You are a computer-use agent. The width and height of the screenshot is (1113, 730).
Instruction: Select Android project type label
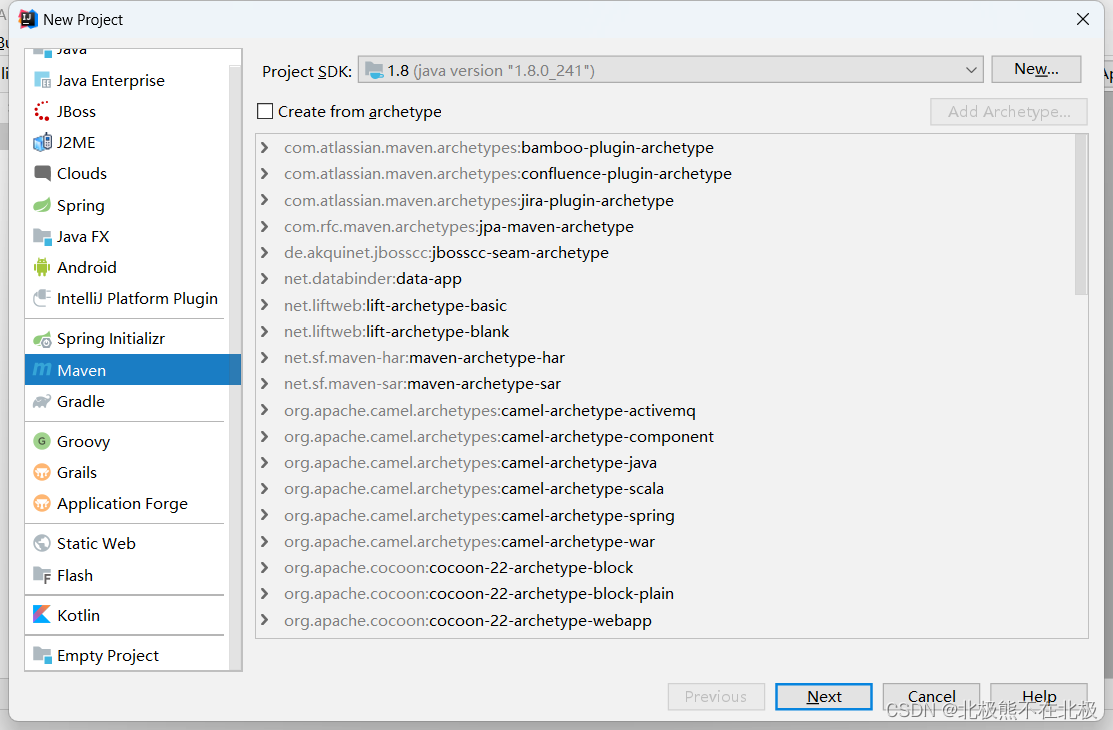(x=87, y=267)
